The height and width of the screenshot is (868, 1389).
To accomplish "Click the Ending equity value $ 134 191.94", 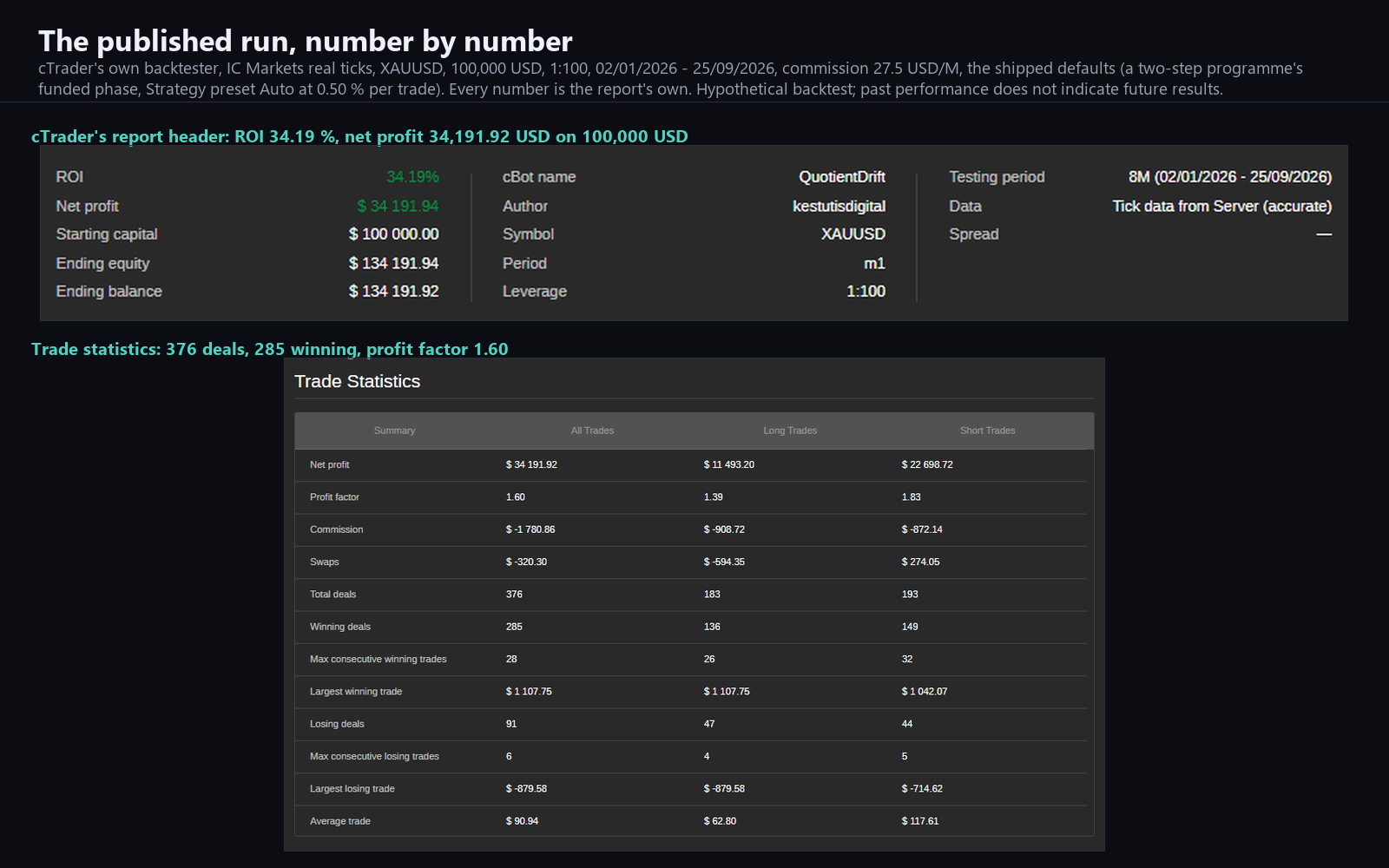I will [x=393, y=263].
